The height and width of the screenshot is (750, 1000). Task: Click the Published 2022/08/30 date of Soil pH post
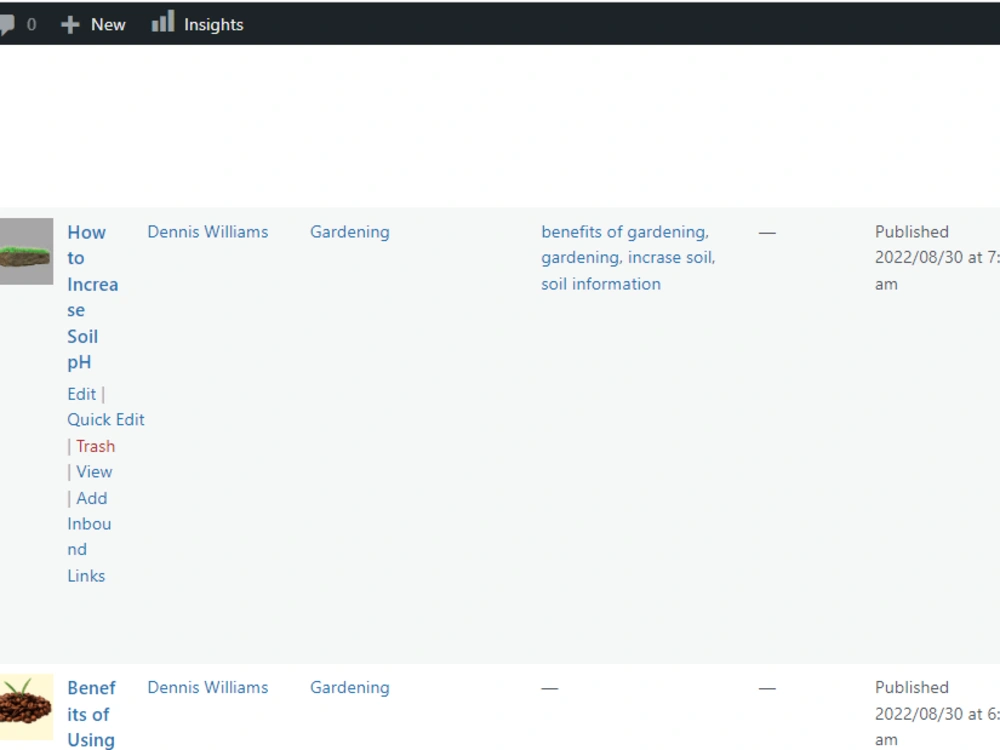pos(937,258)
